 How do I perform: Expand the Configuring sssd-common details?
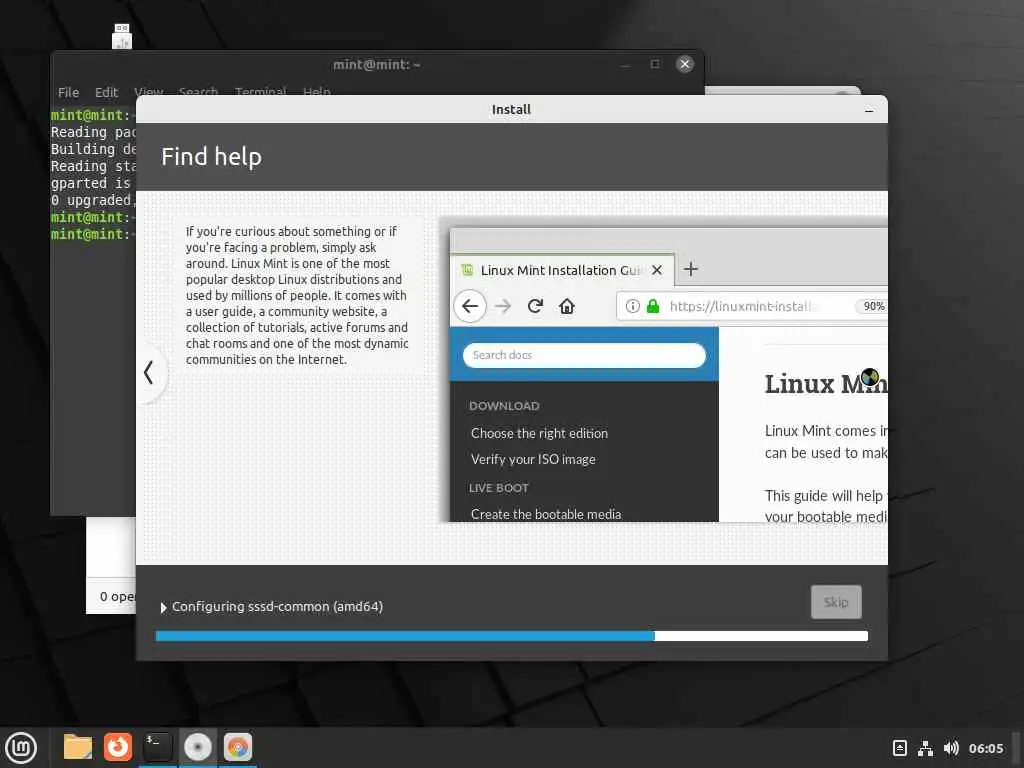(163, 607)
